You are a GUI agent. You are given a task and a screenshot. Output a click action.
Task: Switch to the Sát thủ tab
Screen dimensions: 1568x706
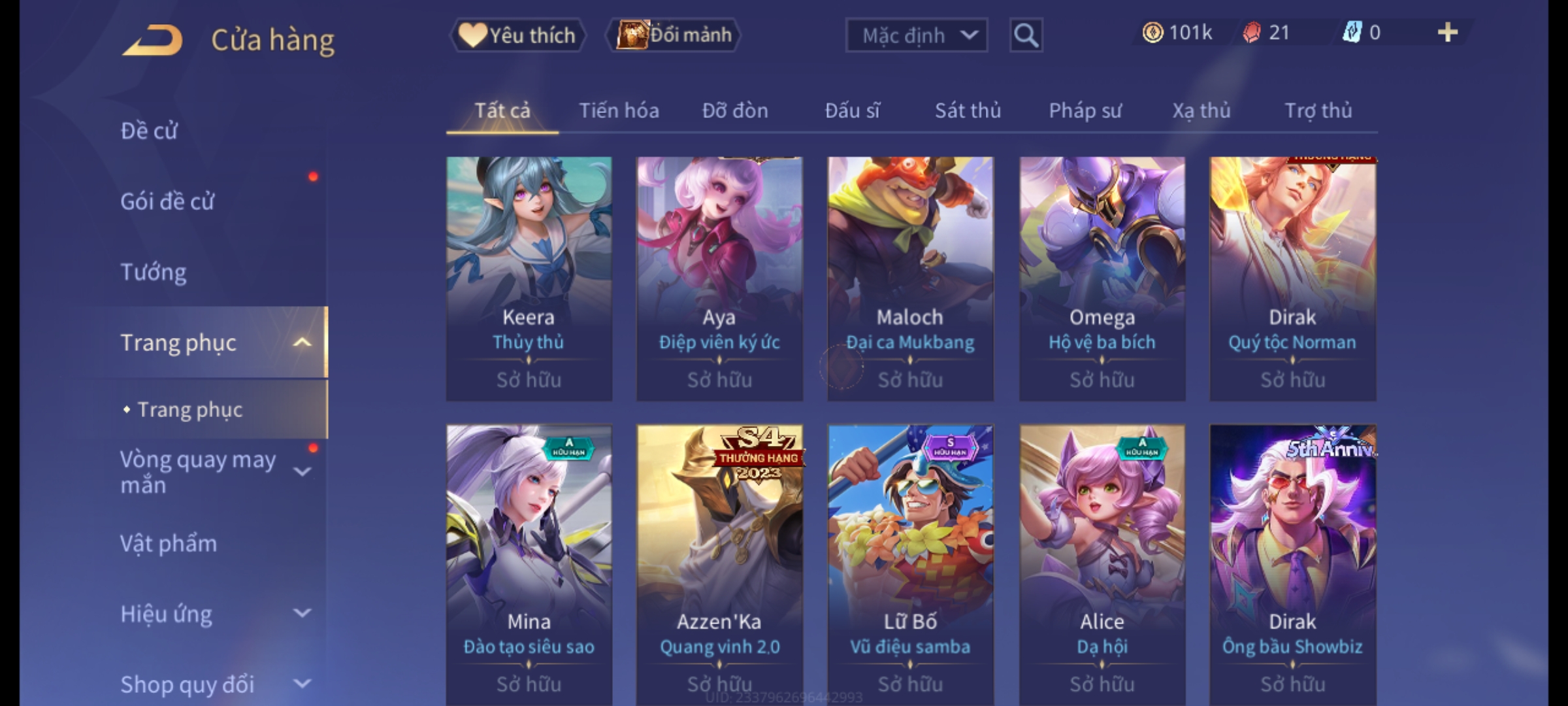click(x=968, y=110)
